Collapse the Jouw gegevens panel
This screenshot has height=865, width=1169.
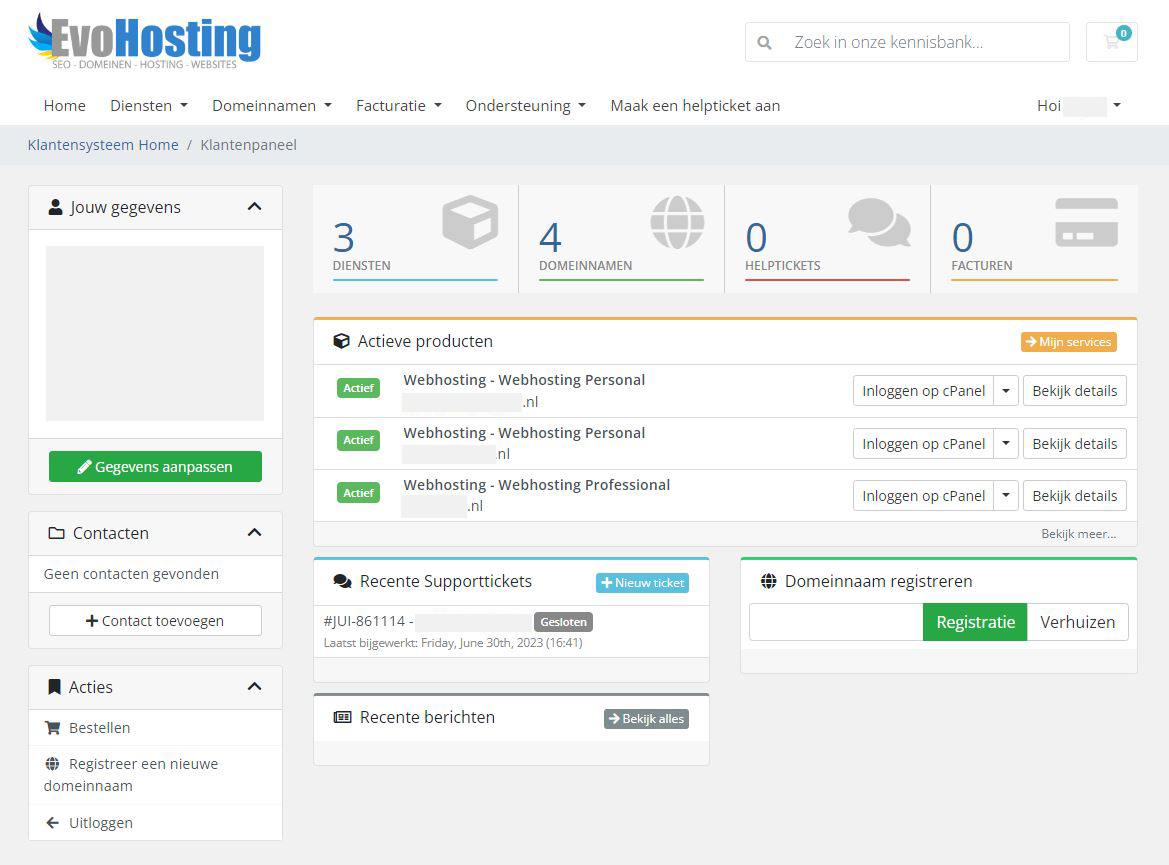[x=254, y=207]
